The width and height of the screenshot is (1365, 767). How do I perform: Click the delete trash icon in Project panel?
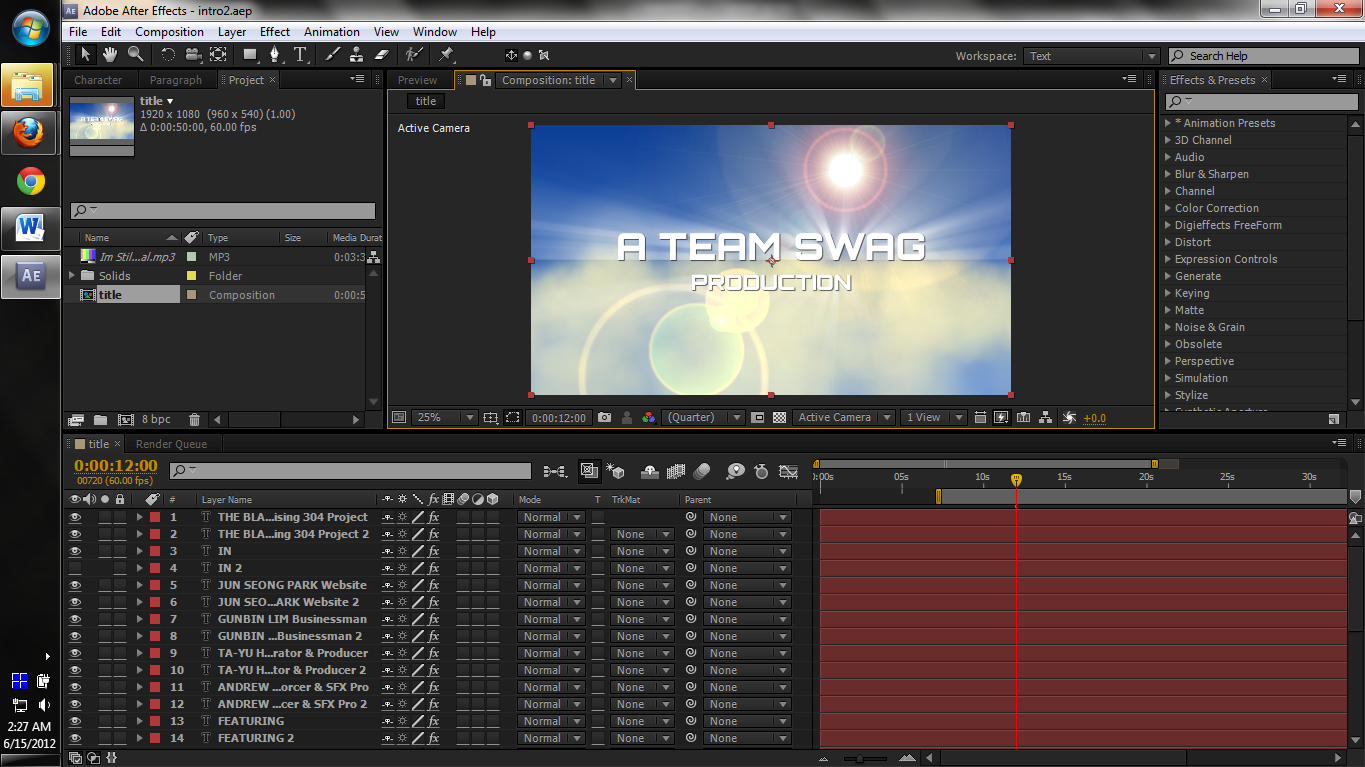pos(194,419)
